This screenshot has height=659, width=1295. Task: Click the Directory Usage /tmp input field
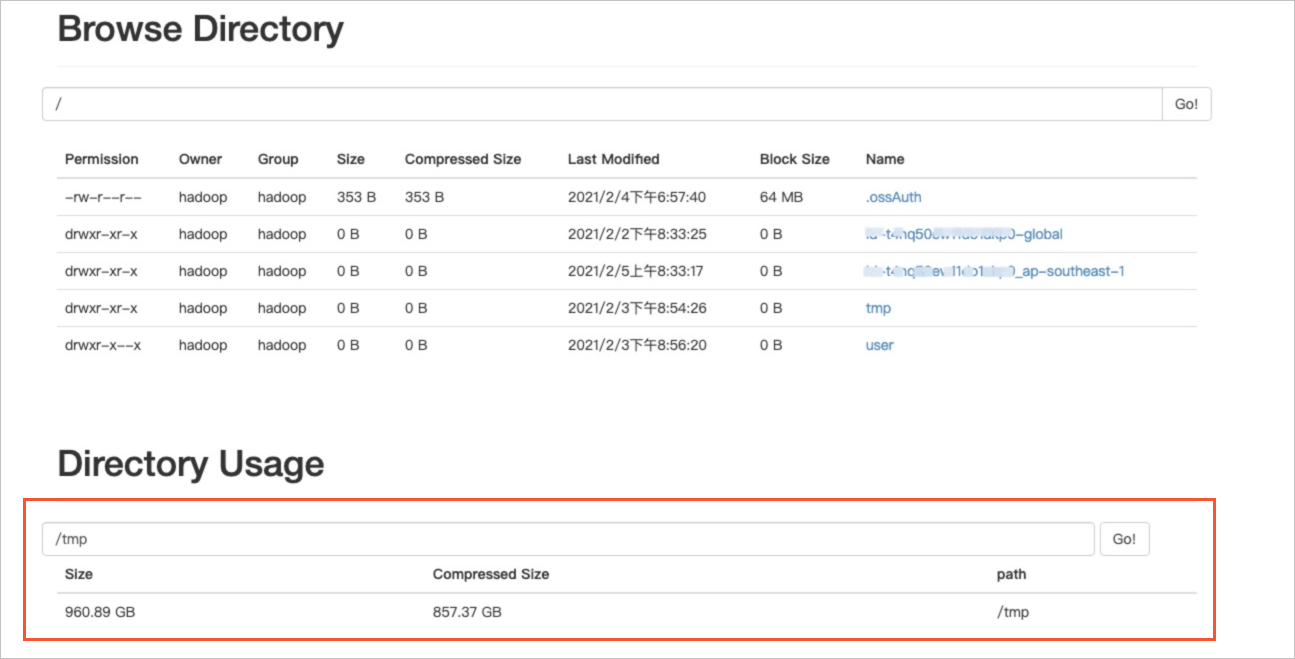coord(568,539)
